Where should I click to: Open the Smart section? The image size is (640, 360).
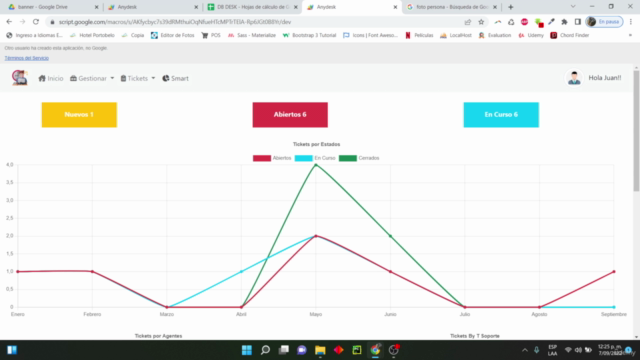pos(176,78)
